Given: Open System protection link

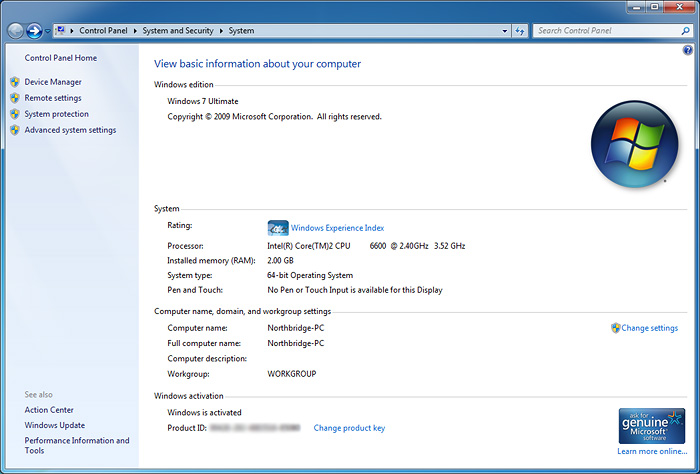Looking at the screenshot, I should pos(57,114).
